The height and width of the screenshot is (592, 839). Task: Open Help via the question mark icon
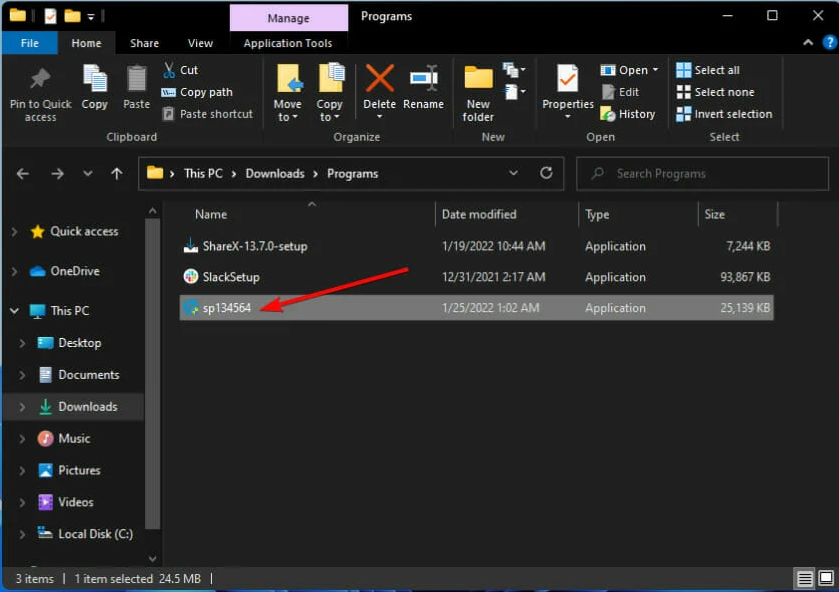(x=829, y=42)
